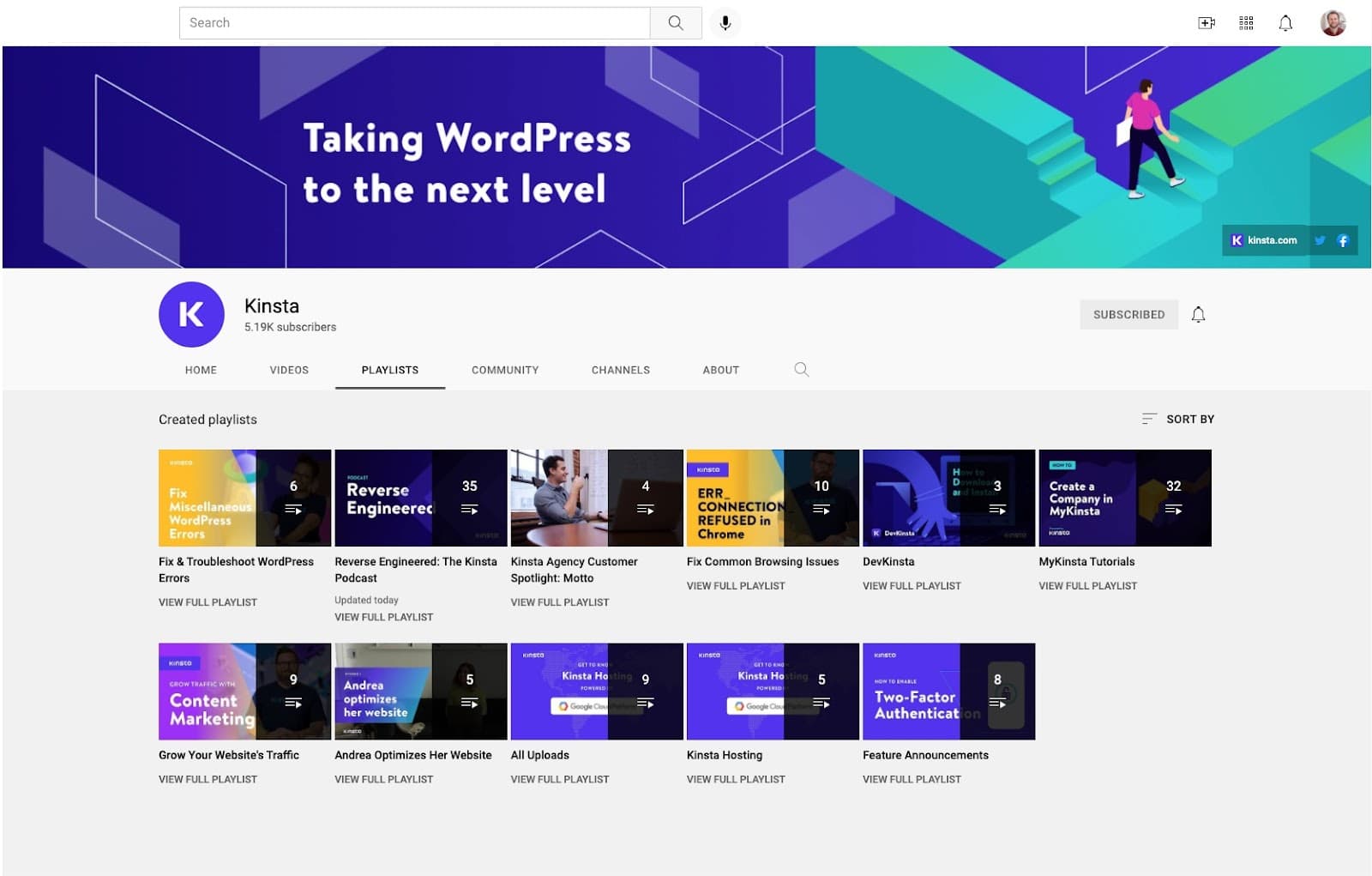The height and width of the screenshot is (876, 1372).
Task: Toggle channel notification bell next to Subscribed
Action: pos(1198,314)
